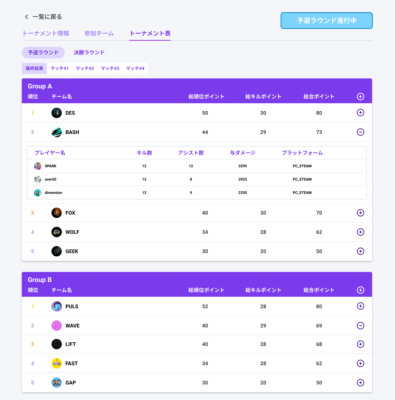Screen dimensions: 395x400
Task: Expand the DES team row details
Action: pyautogui.click(x=360, y=113)
